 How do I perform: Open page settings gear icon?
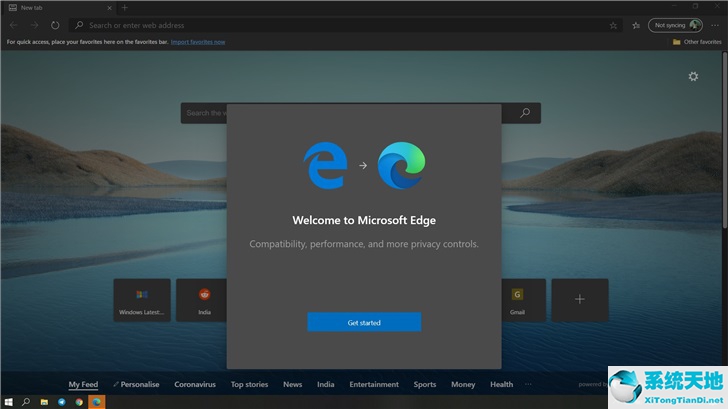coord(693,76)
